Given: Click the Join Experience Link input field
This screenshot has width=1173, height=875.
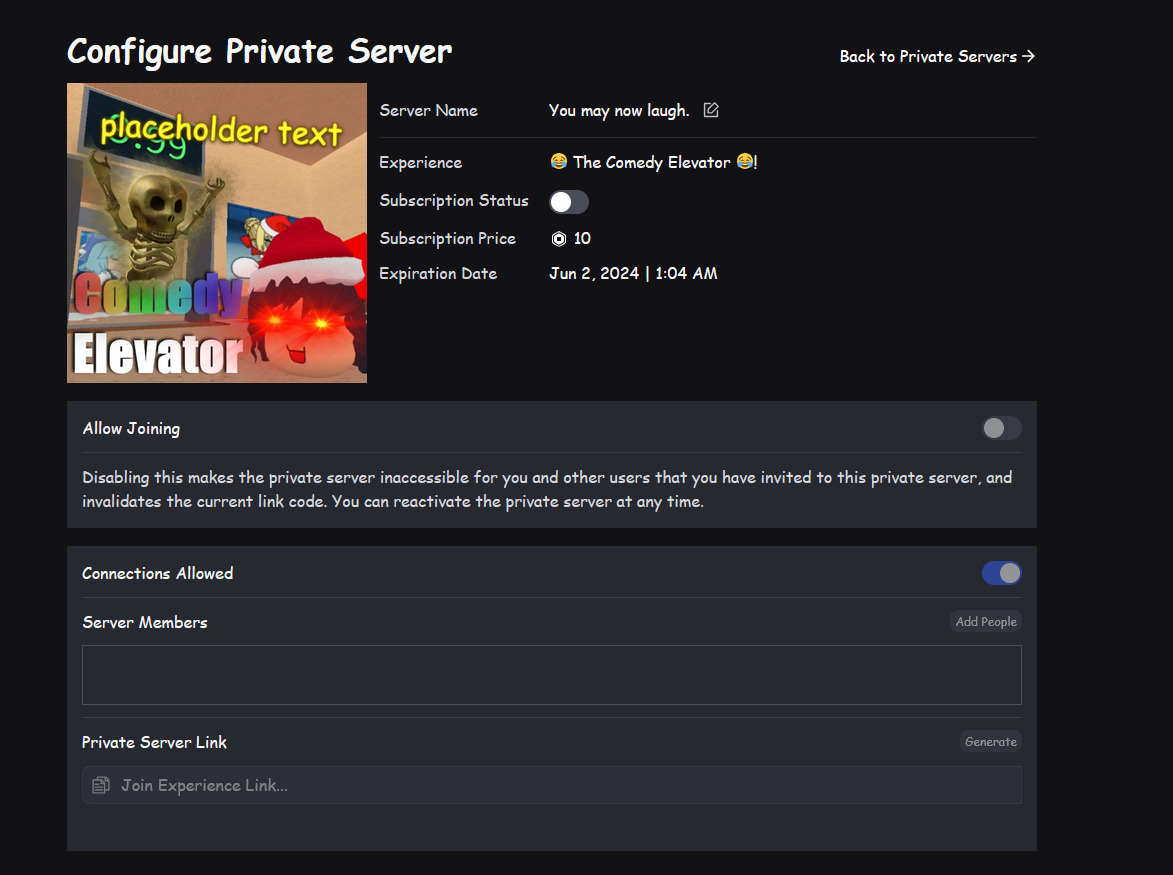Looking at the screenshot, I should point(551,785).
